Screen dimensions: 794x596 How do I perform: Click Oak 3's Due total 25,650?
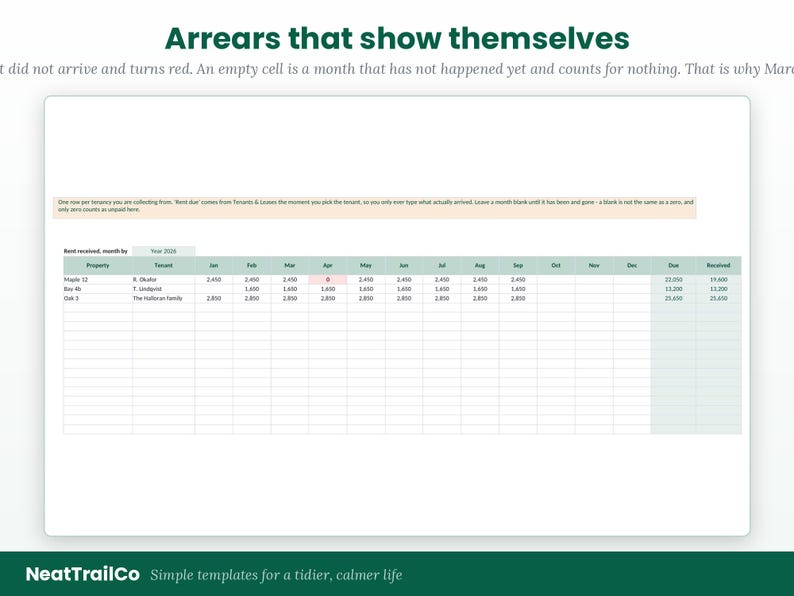tap(673, 298)
